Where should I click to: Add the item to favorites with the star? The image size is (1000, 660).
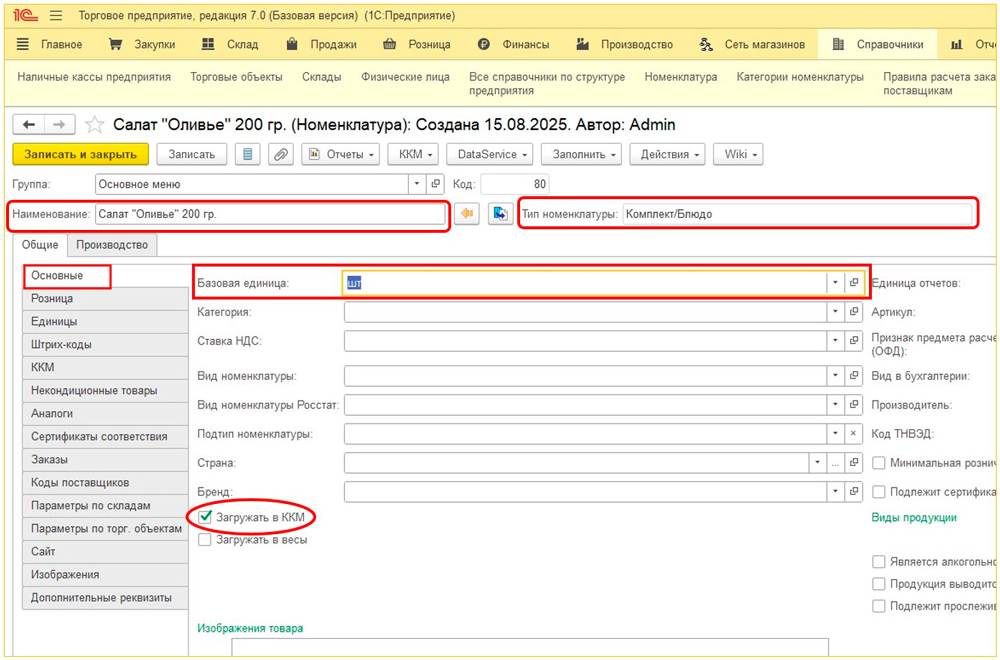coord(94,125)
